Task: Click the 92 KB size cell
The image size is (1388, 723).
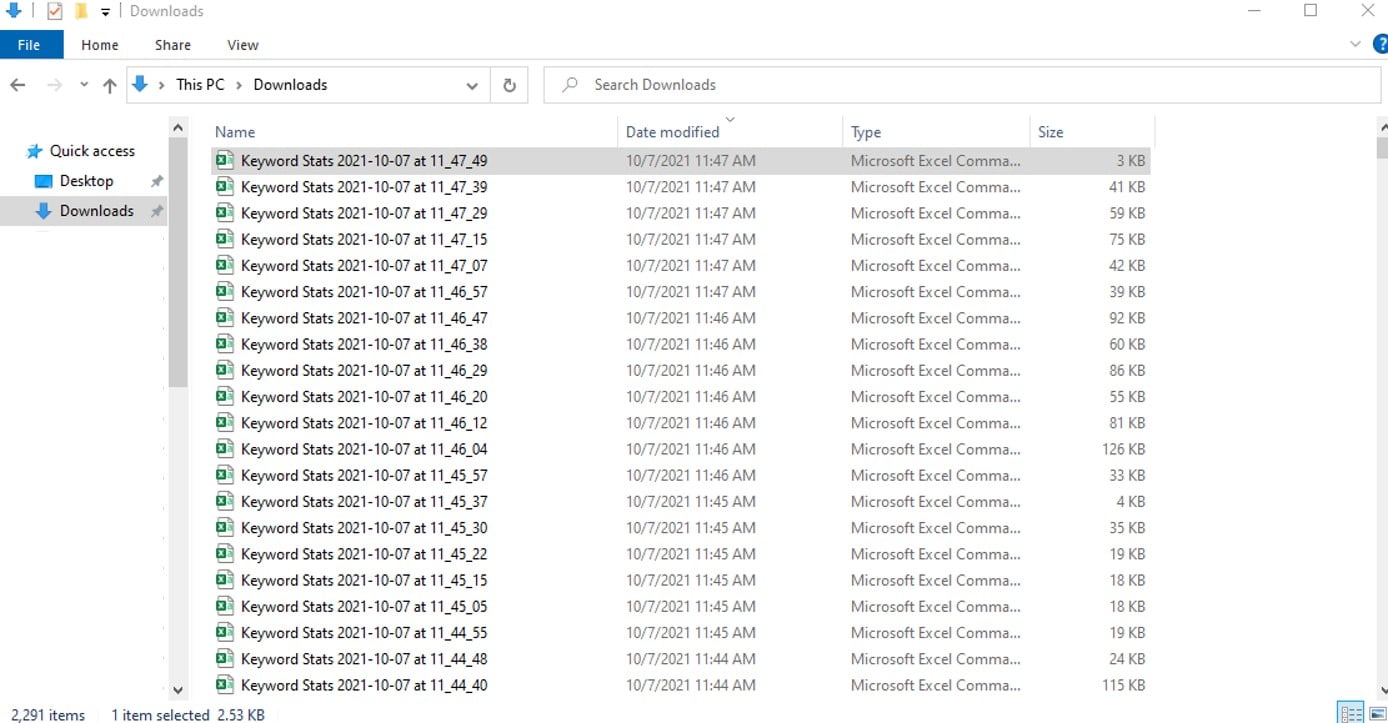Action: (1127, 318)
